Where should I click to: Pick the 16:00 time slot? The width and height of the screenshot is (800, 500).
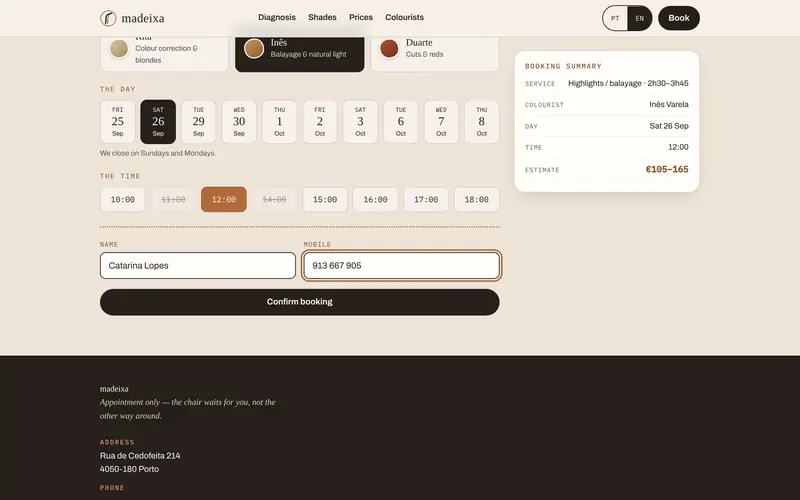[x=376, y=199]
